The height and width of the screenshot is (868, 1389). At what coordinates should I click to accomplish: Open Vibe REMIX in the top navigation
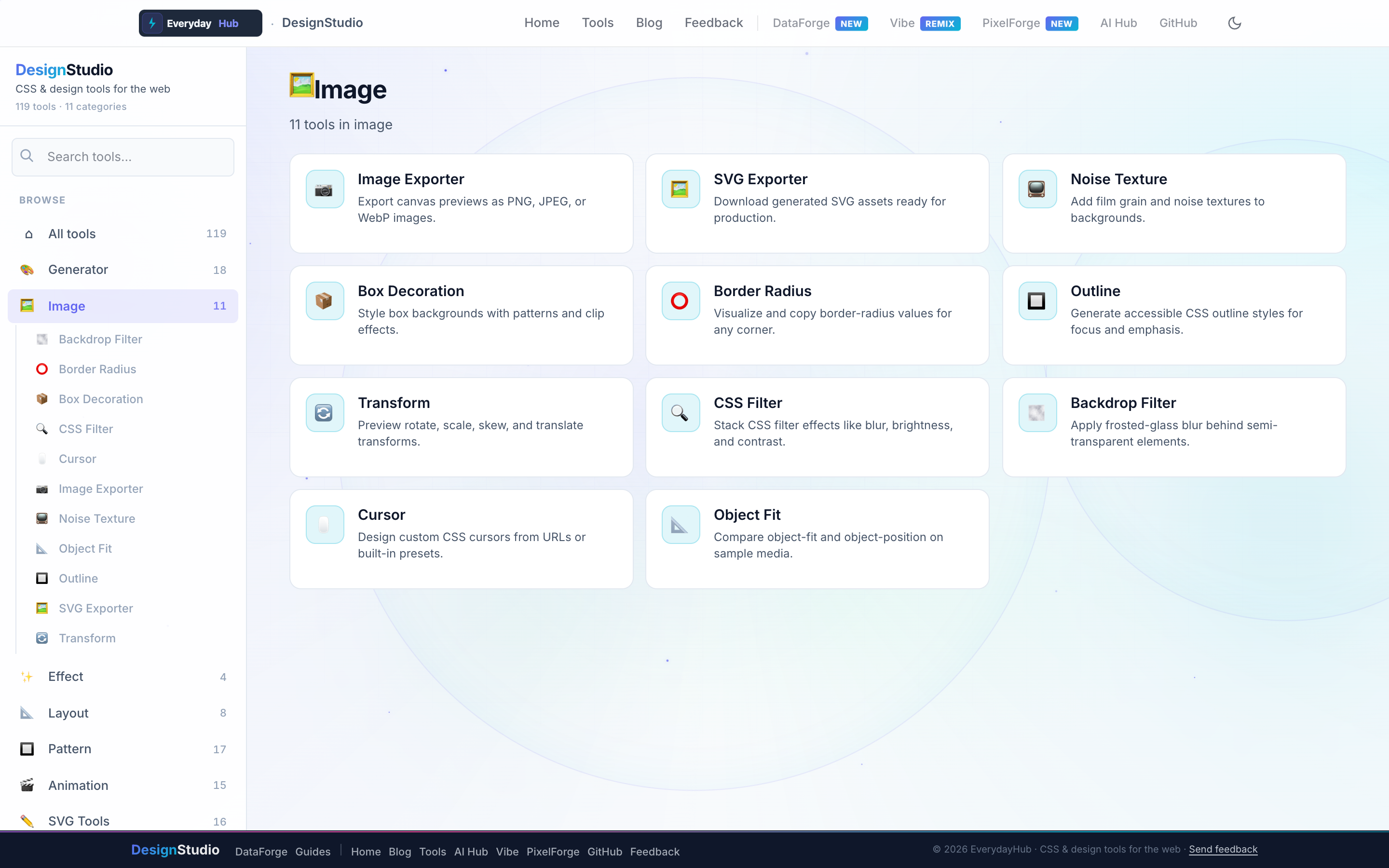[x=925, y=23]
